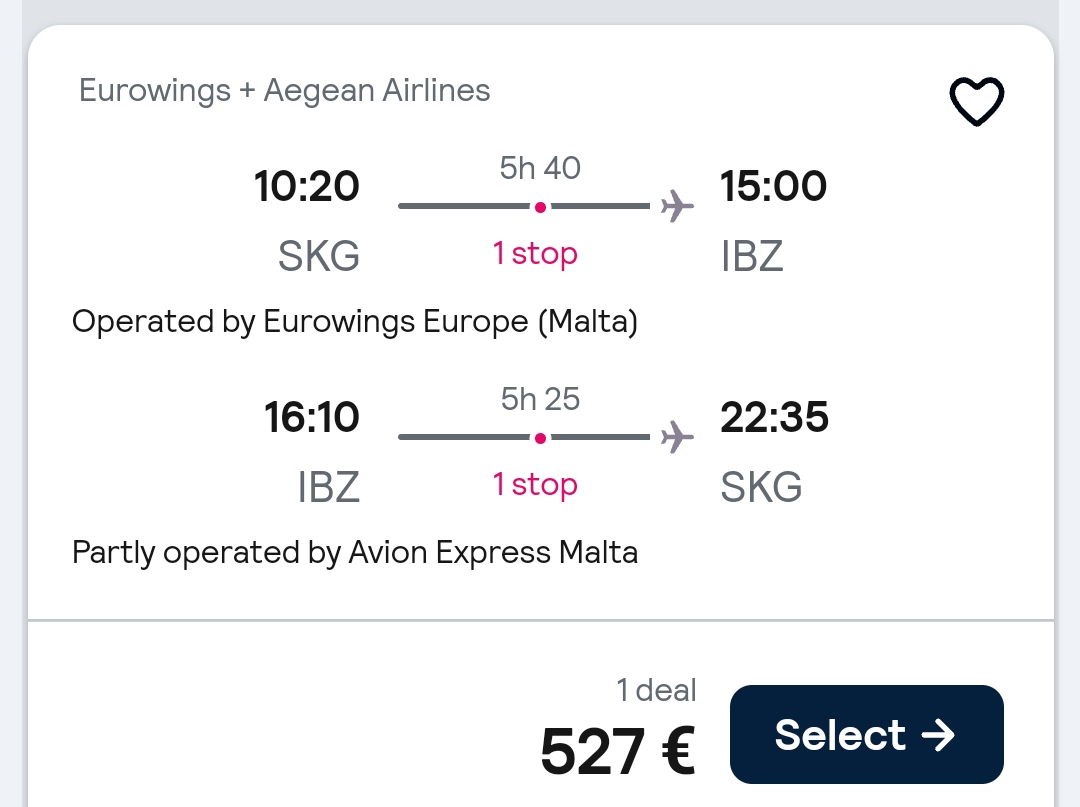Click Eurowings + Aegean Airlines carrier name
Viewport: 1080px width, 807px height.
(x=284, y=90)
